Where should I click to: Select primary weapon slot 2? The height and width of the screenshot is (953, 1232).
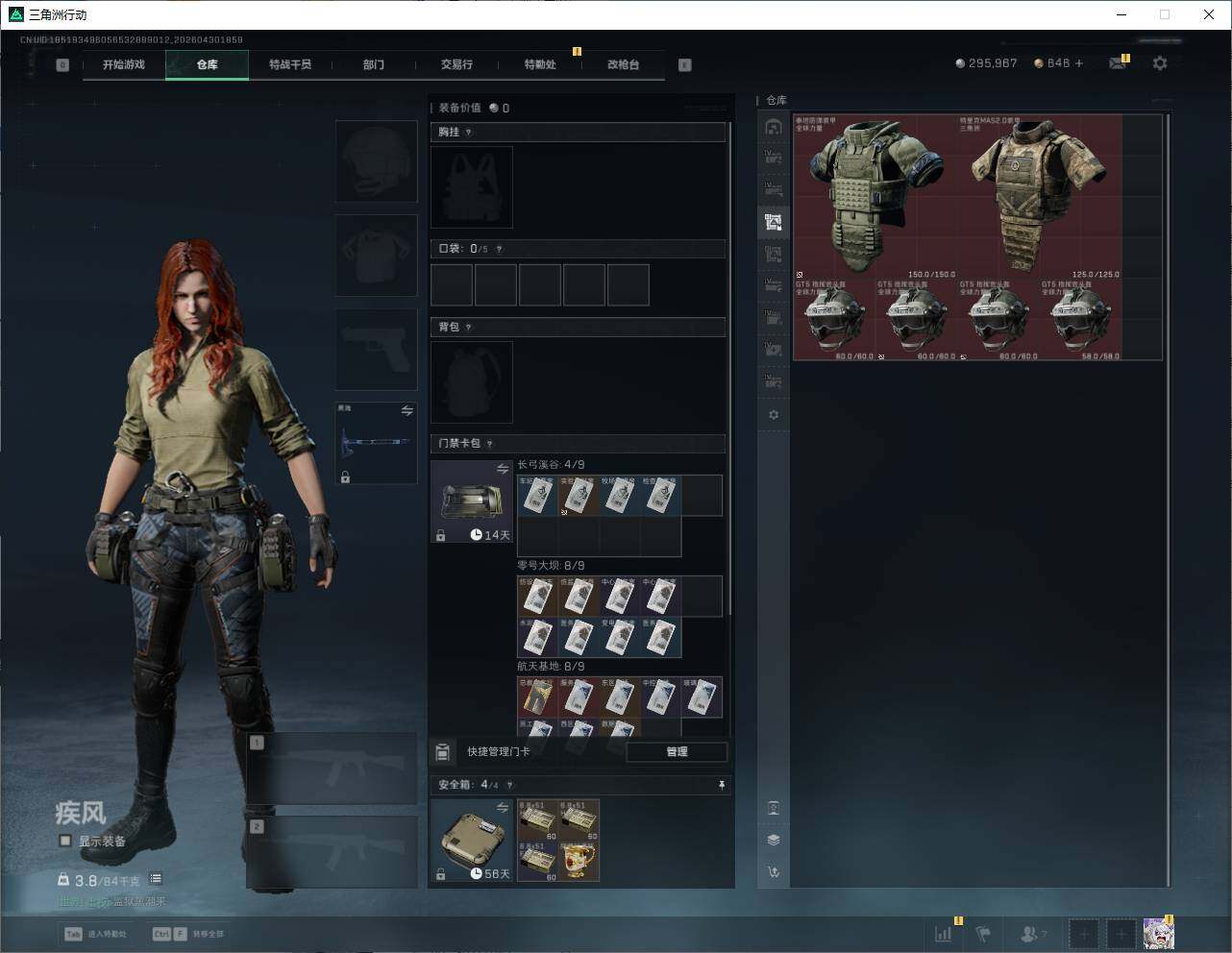click(333, 853)
